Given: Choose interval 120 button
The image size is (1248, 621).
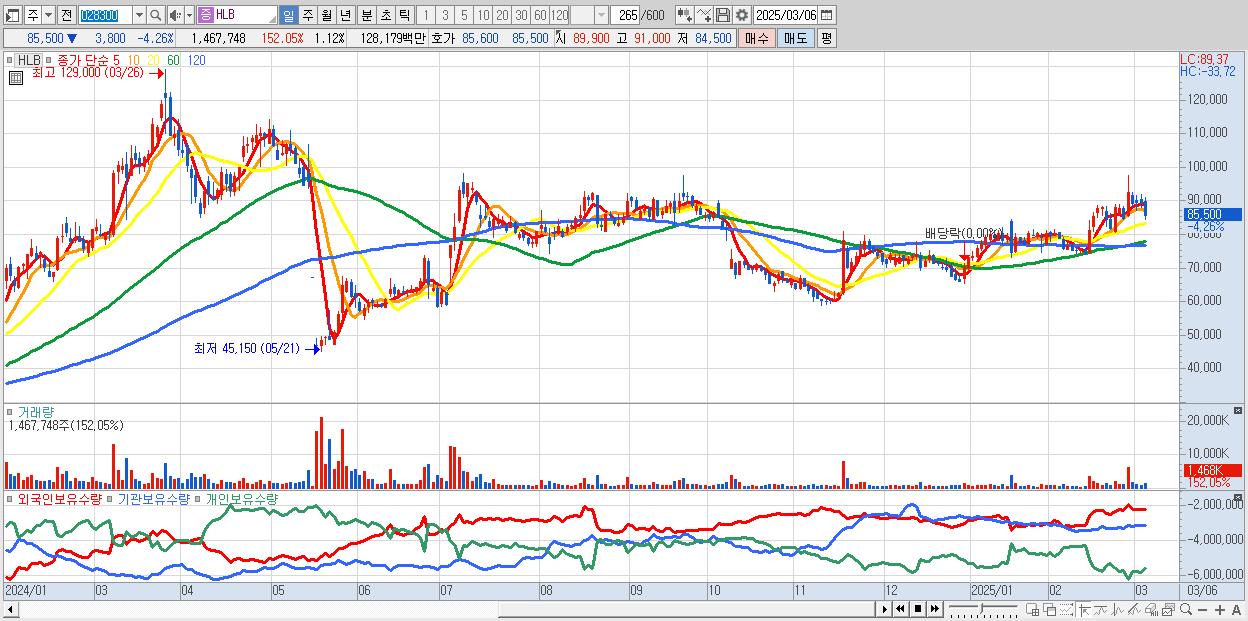Looking at the screenshot, I should pyautogui.click(x=559, y=15).
